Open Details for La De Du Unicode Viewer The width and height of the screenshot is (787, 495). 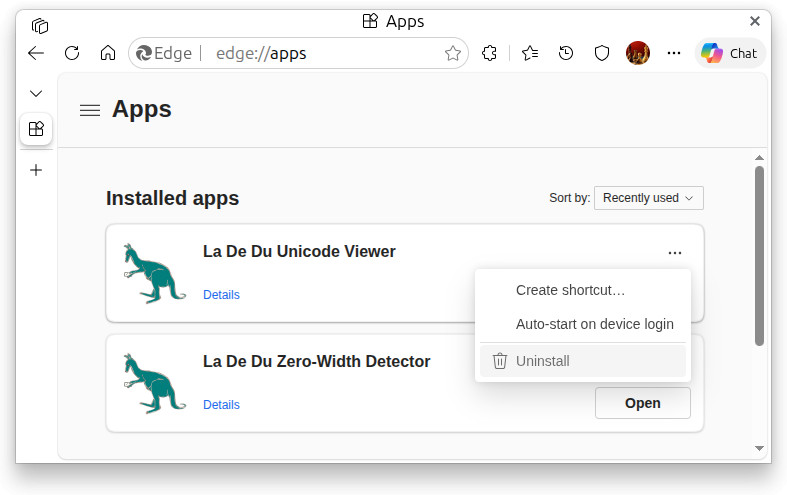(221, 295)
